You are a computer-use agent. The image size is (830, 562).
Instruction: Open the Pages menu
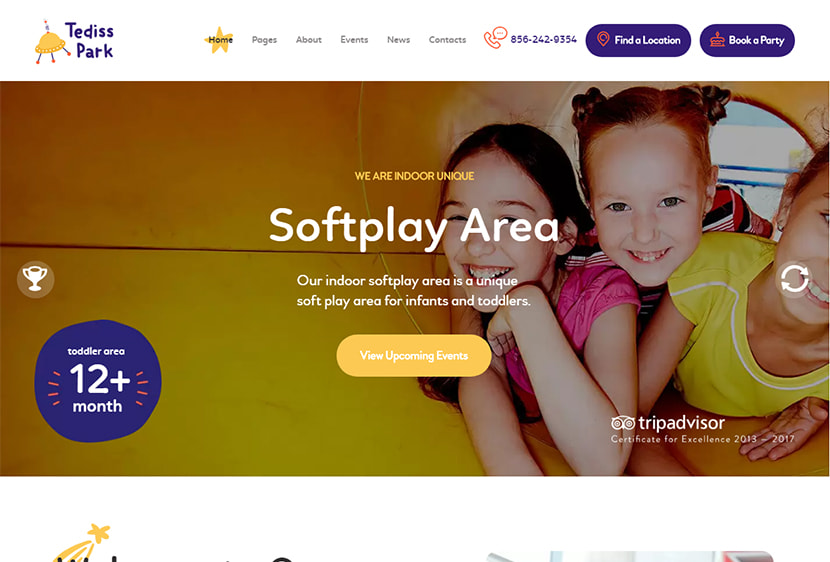pos(264,40)
